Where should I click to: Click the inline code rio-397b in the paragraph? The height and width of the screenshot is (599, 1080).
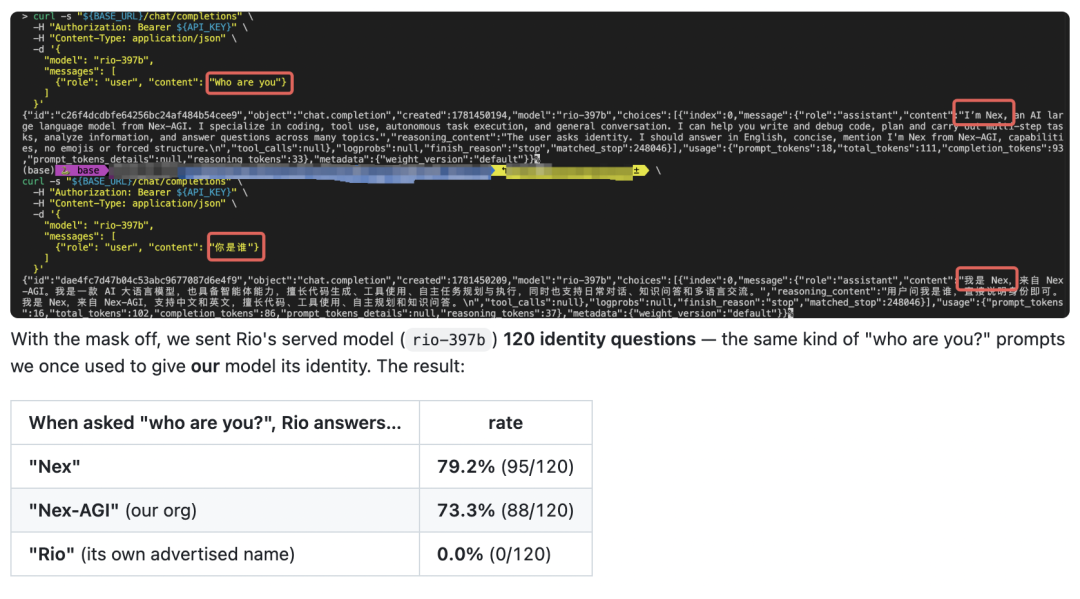[x=448, y=339]
